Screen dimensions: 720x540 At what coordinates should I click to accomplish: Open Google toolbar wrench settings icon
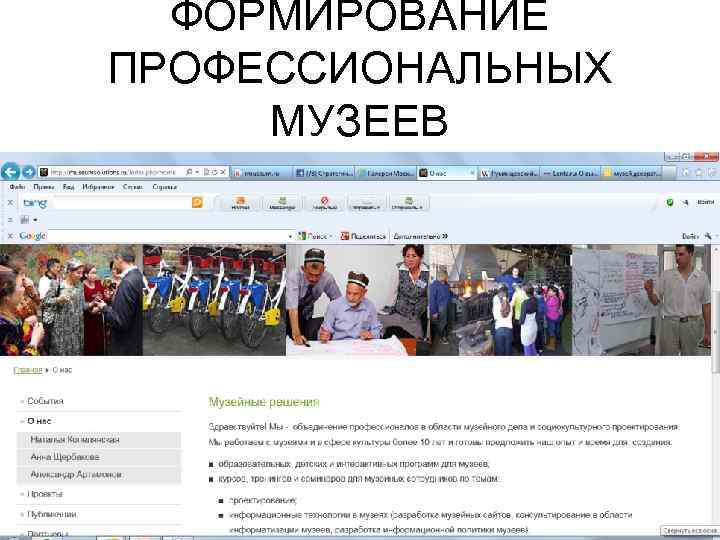[709, 236]
